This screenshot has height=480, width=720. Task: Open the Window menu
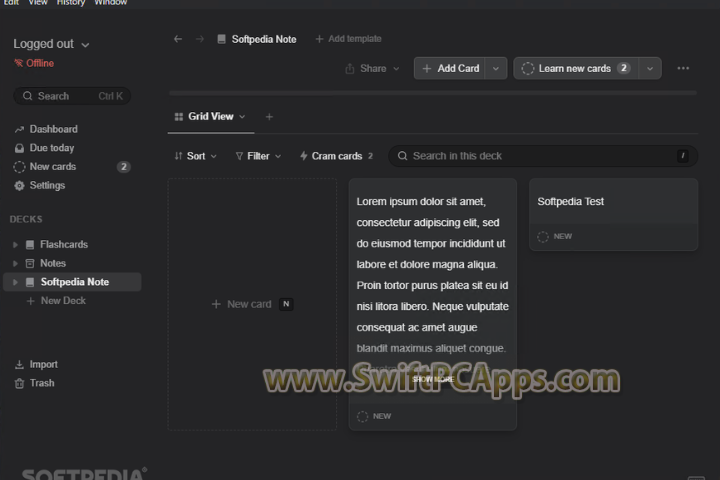pos(110,3)
